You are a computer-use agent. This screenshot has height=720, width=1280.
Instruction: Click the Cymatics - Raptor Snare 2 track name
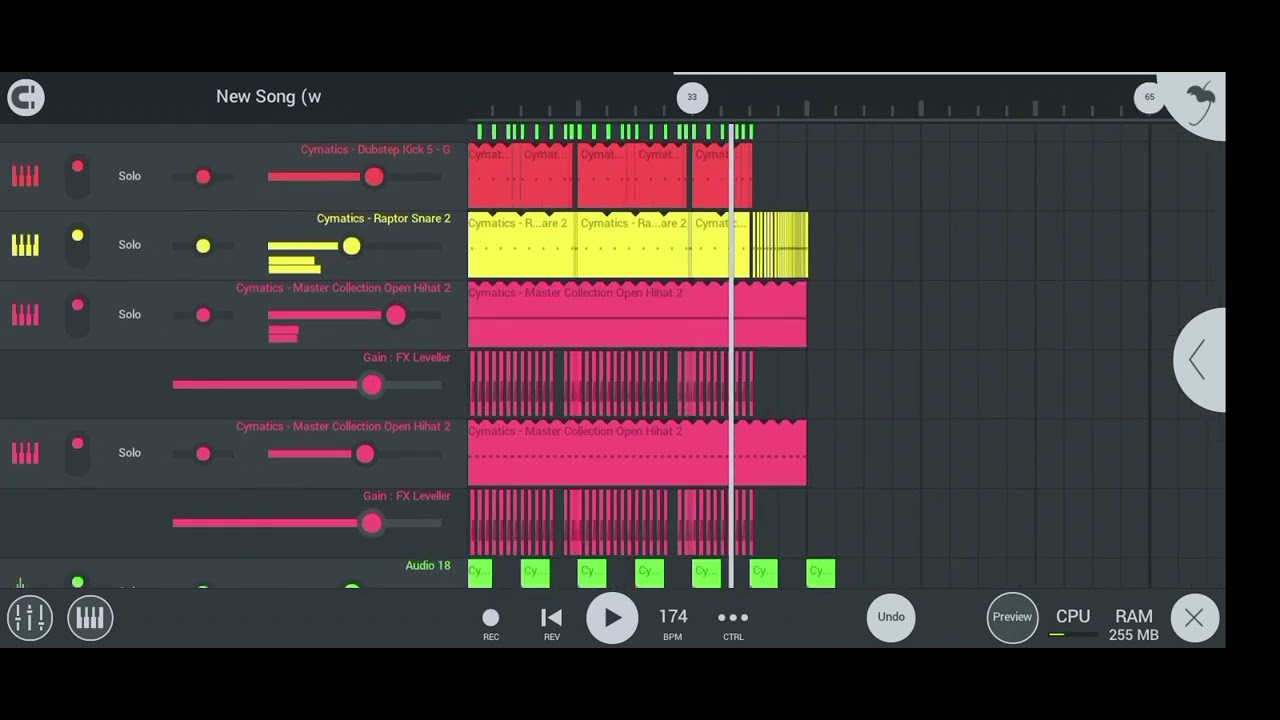coord(383,219)
